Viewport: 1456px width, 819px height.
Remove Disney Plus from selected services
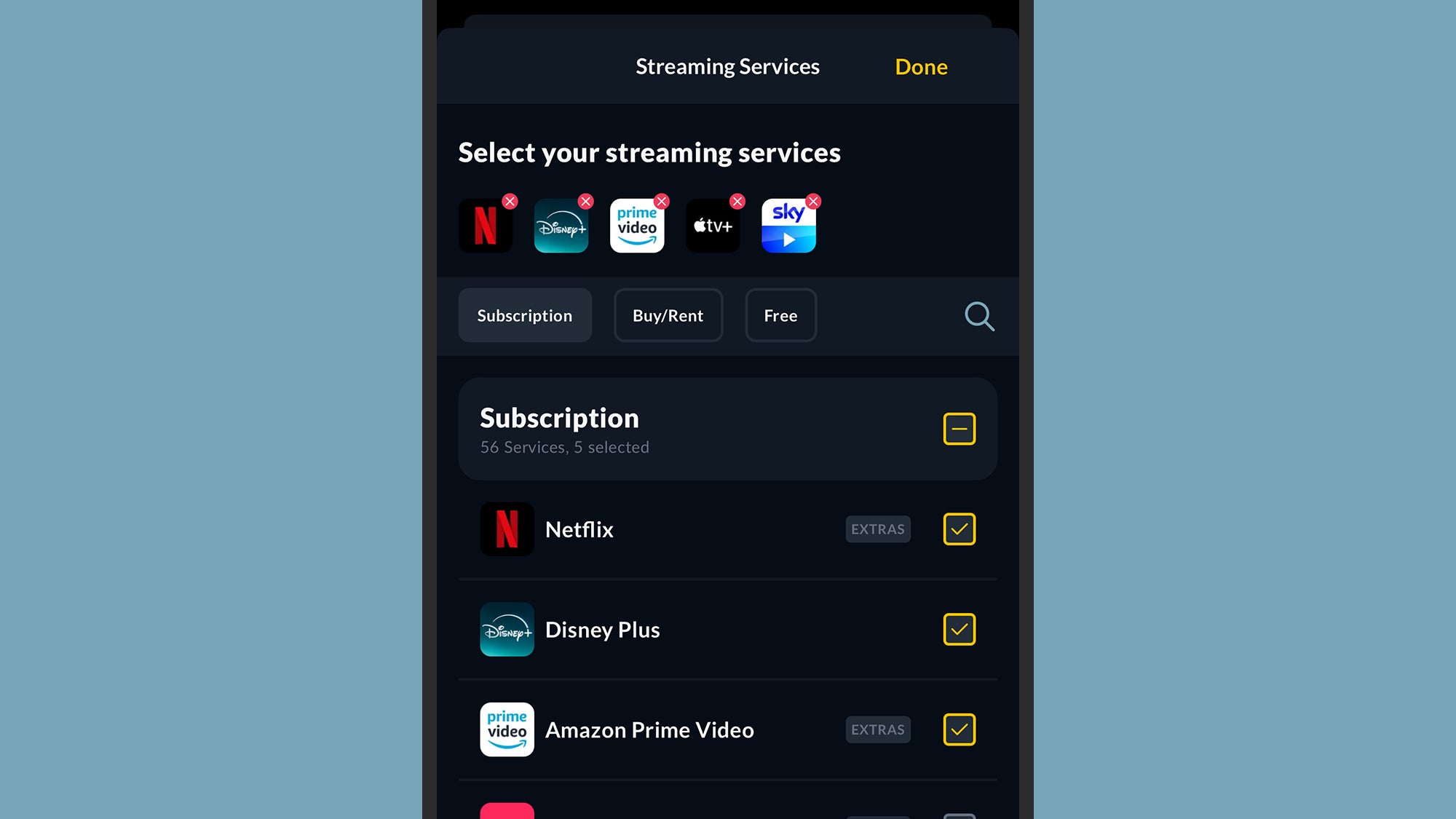tap(585, 202)
